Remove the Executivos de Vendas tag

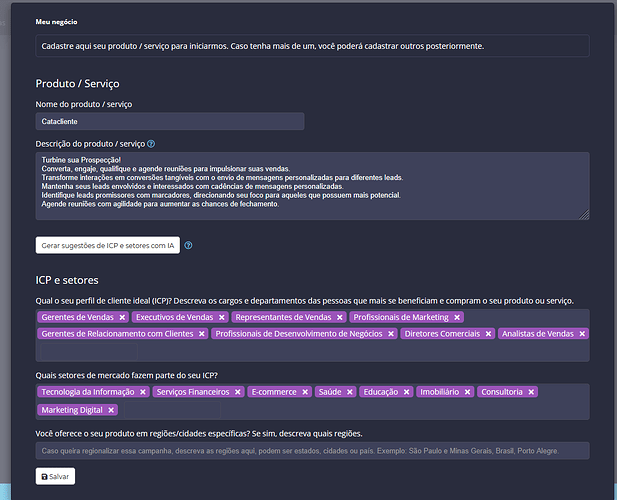click(222, 317)
